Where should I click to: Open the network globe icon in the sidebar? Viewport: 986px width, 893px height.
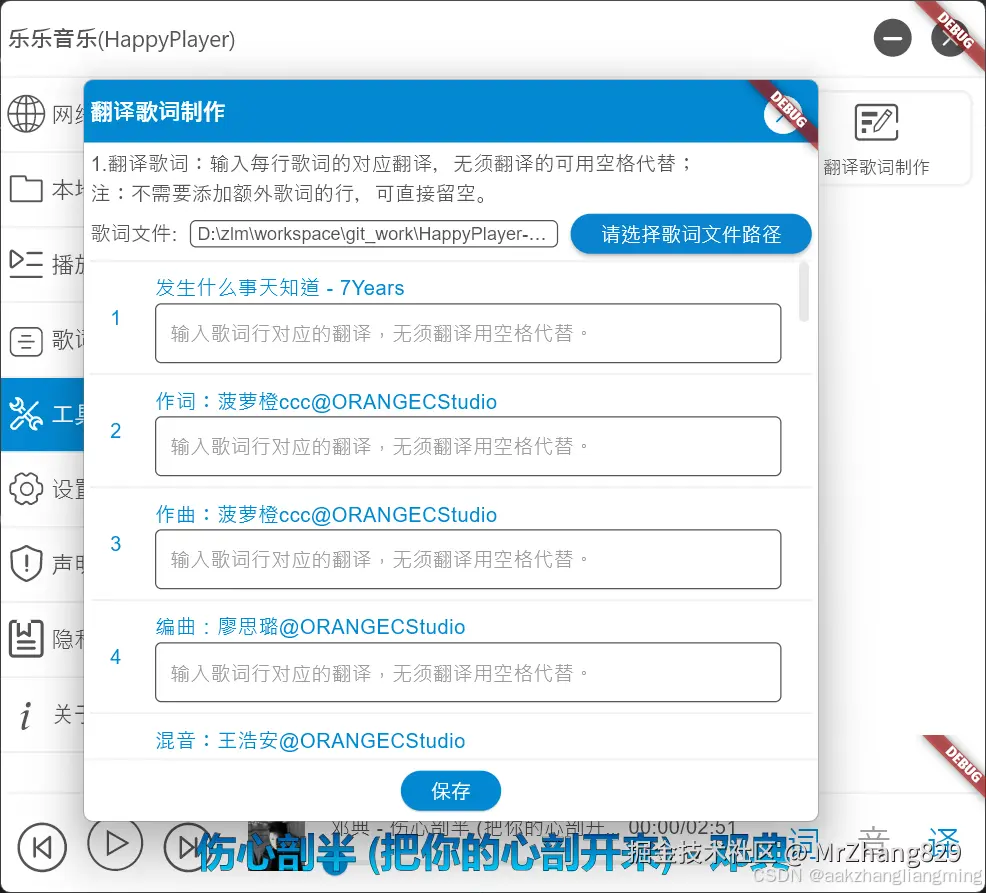(x=26, y=114)
